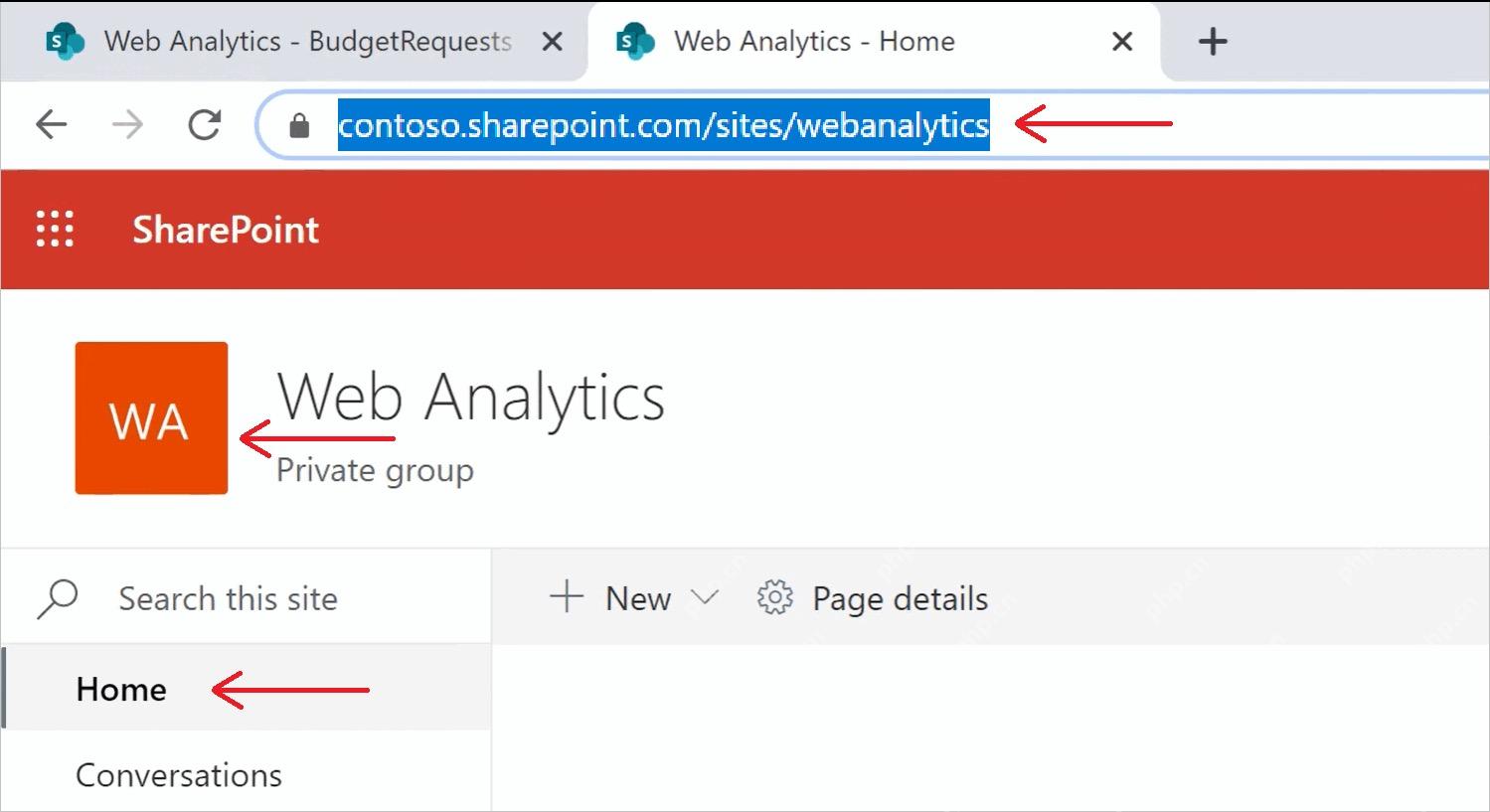Open a new browser tab with plus

(1213, 42)
